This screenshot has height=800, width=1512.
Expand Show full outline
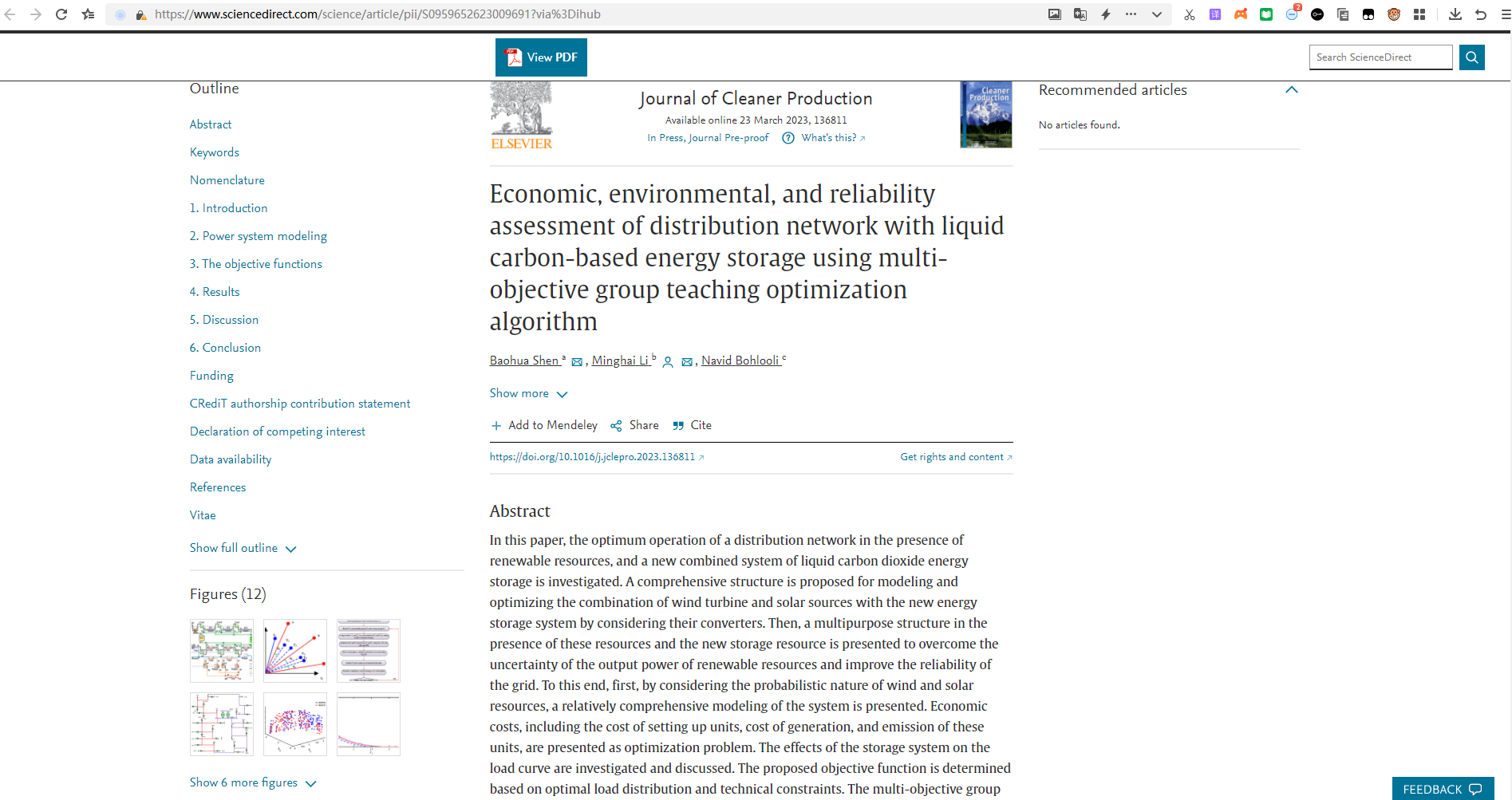click(243, 548)
